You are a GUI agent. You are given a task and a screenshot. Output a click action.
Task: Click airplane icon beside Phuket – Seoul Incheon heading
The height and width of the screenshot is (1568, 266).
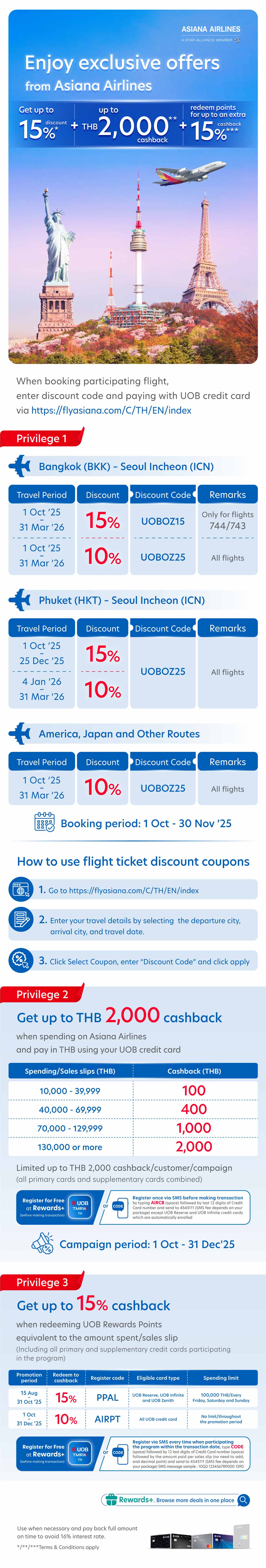[x=20, y=600]
